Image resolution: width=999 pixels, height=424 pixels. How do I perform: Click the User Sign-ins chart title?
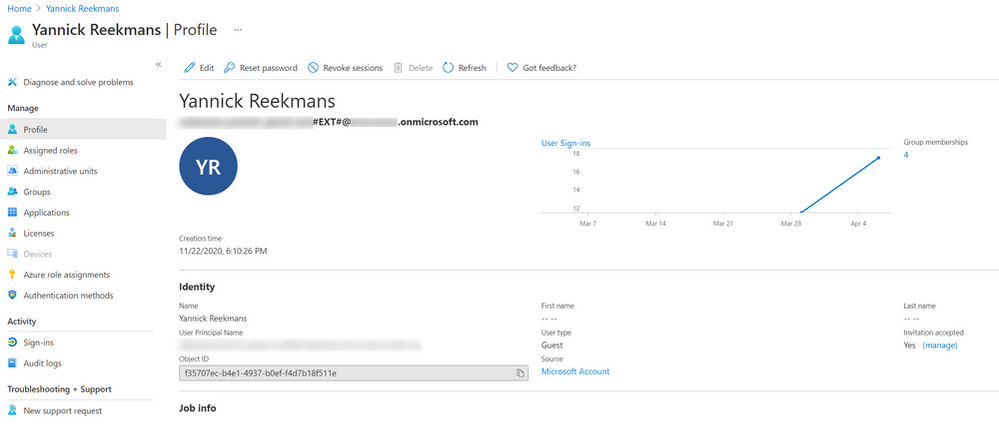(x=565, y=143)
